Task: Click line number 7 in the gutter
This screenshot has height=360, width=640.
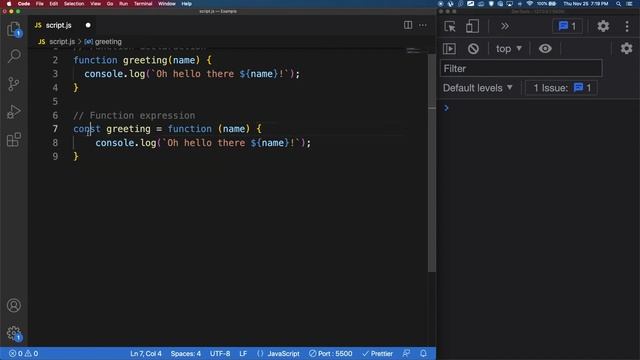Action: click(x=55, y=129)
